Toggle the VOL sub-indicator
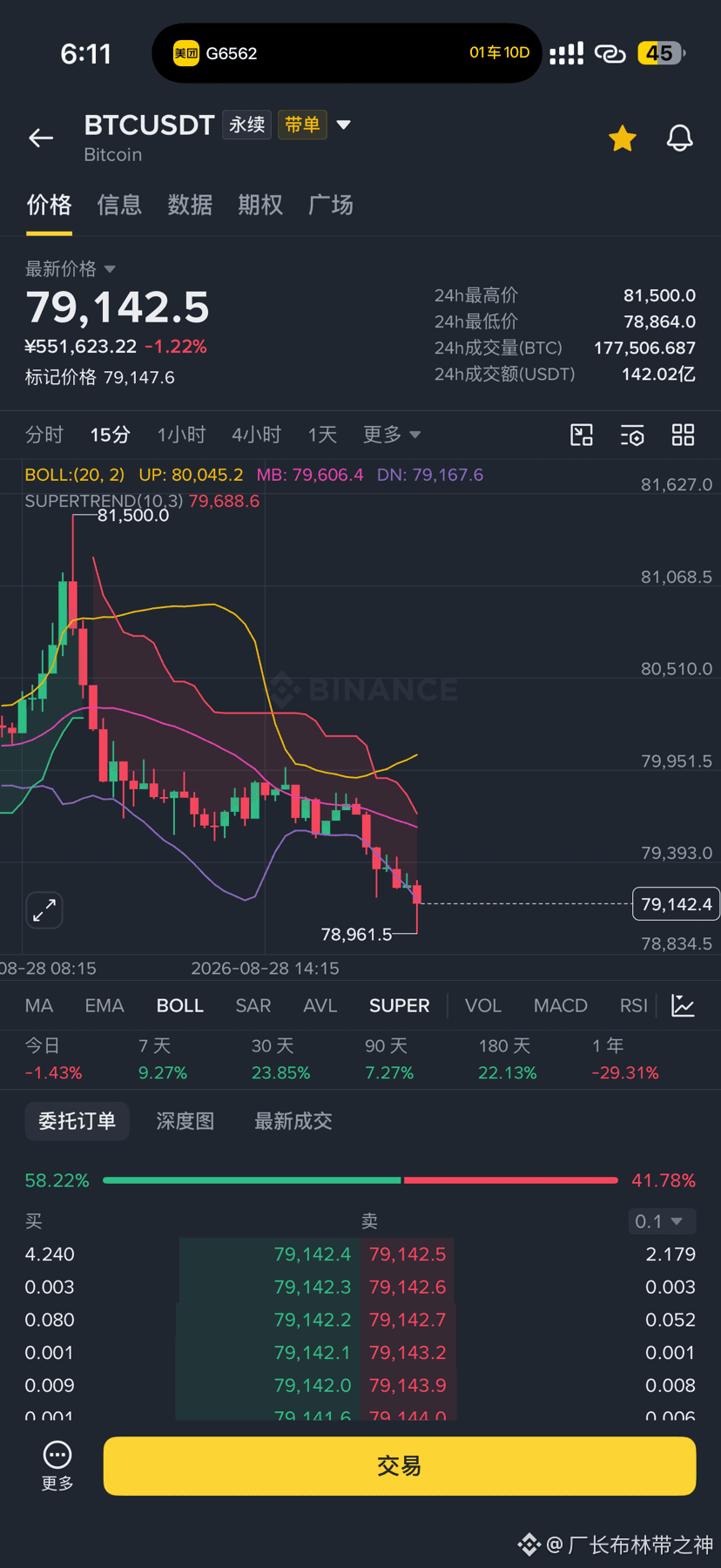This screenshot has width=721, height=1568. click(x=483, y=1006)
